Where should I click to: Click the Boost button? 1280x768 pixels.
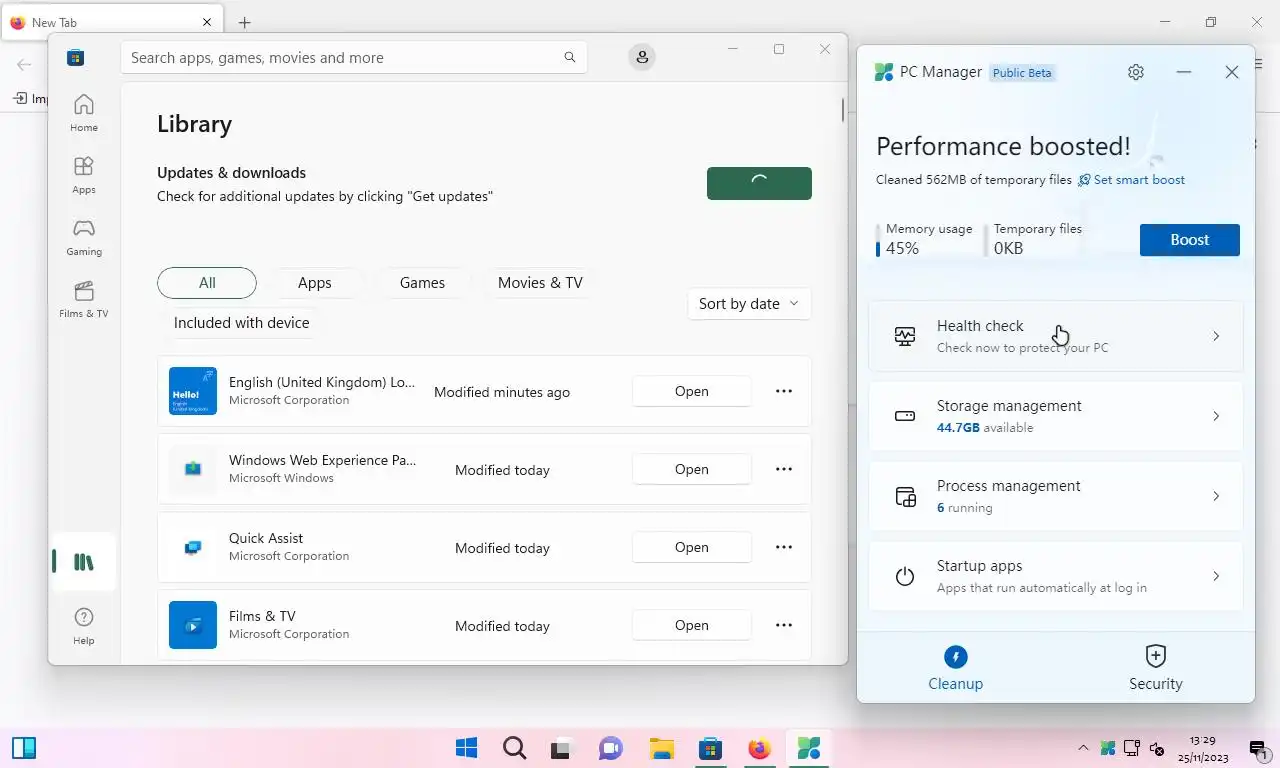pyautogui.click(x=1190, y=240)
